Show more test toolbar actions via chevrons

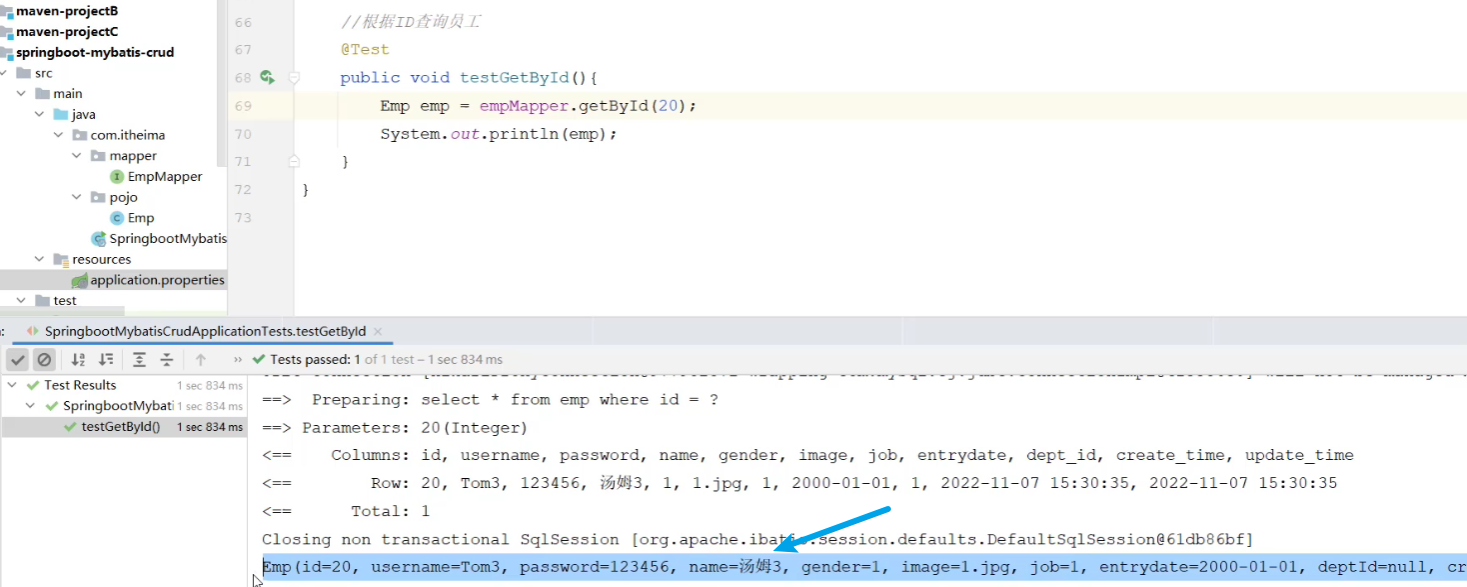point(237,360)
